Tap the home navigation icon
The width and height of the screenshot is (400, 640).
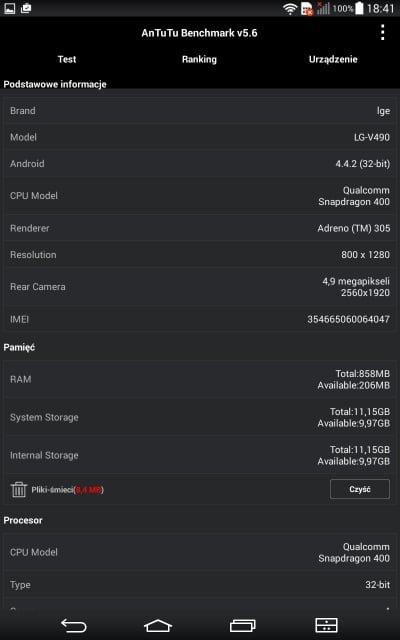[158, 625]
